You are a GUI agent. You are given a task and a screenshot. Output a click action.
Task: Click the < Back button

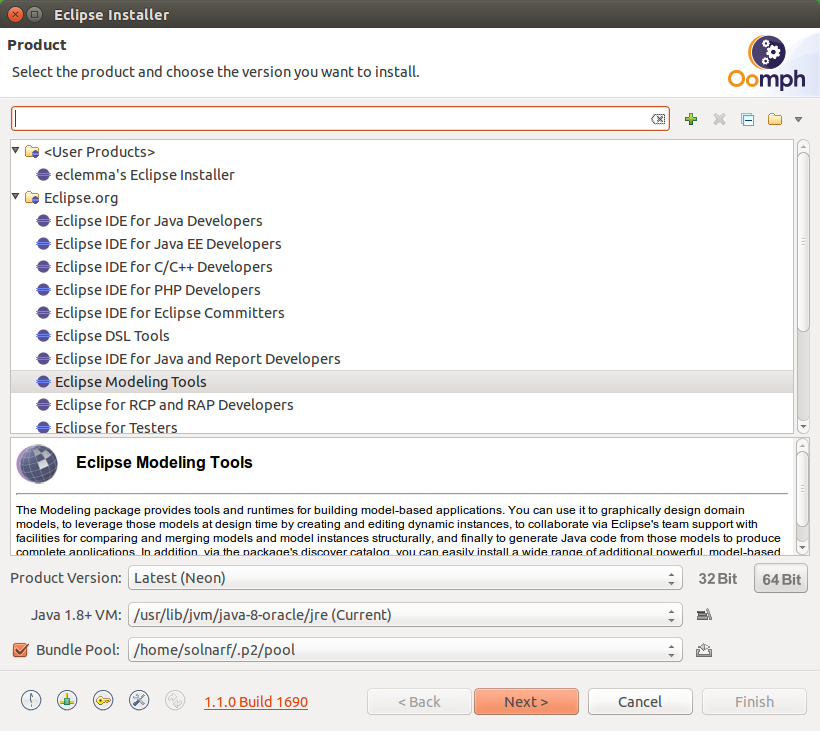[x=419, y=701]
